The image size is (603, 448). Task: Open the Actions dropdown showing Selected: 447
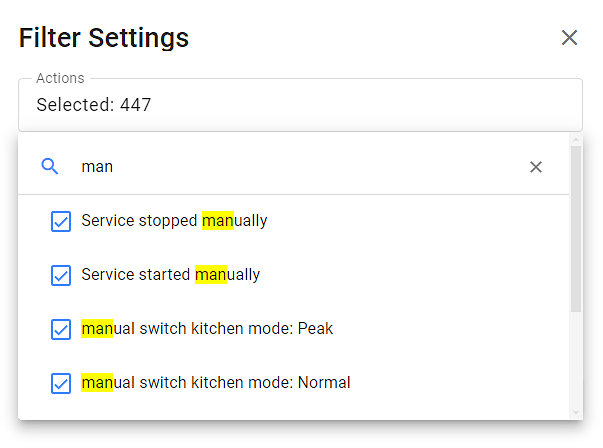300,104
